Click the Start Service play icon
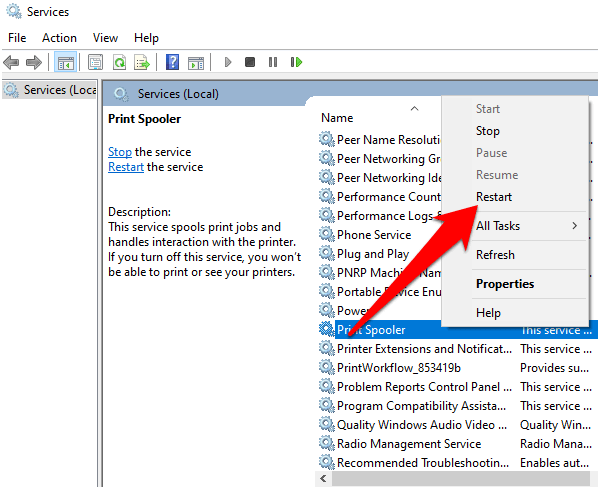This screenshot has height=487, width=598. (x=228, y=62)
